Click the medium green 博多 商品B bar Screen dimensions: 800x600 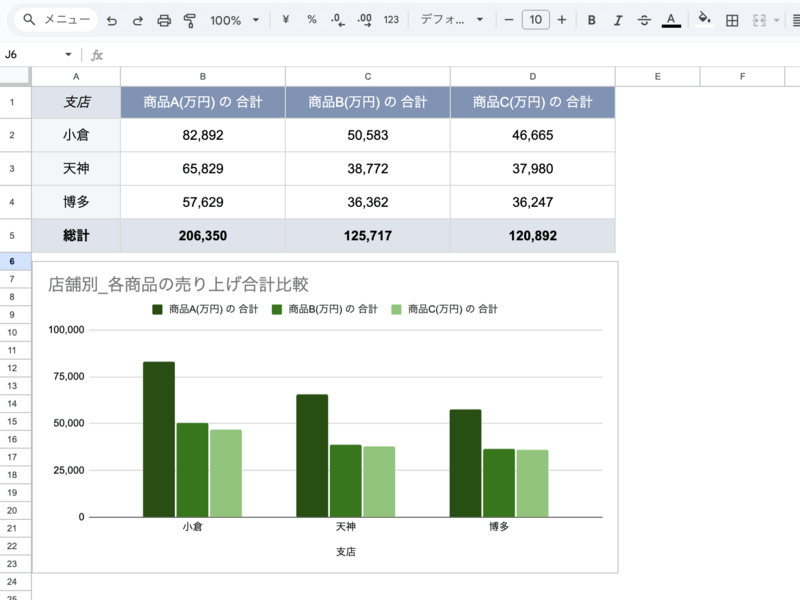pyautogui.click(x=499, y=483)
